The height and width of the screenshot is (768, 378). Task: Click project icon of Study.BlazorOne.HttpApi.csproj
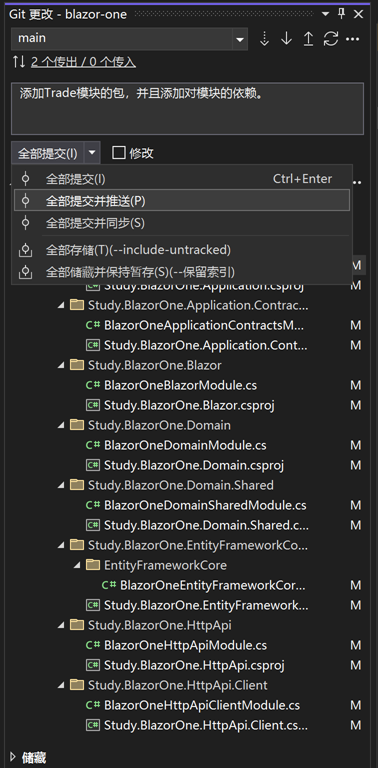(93, 666)
